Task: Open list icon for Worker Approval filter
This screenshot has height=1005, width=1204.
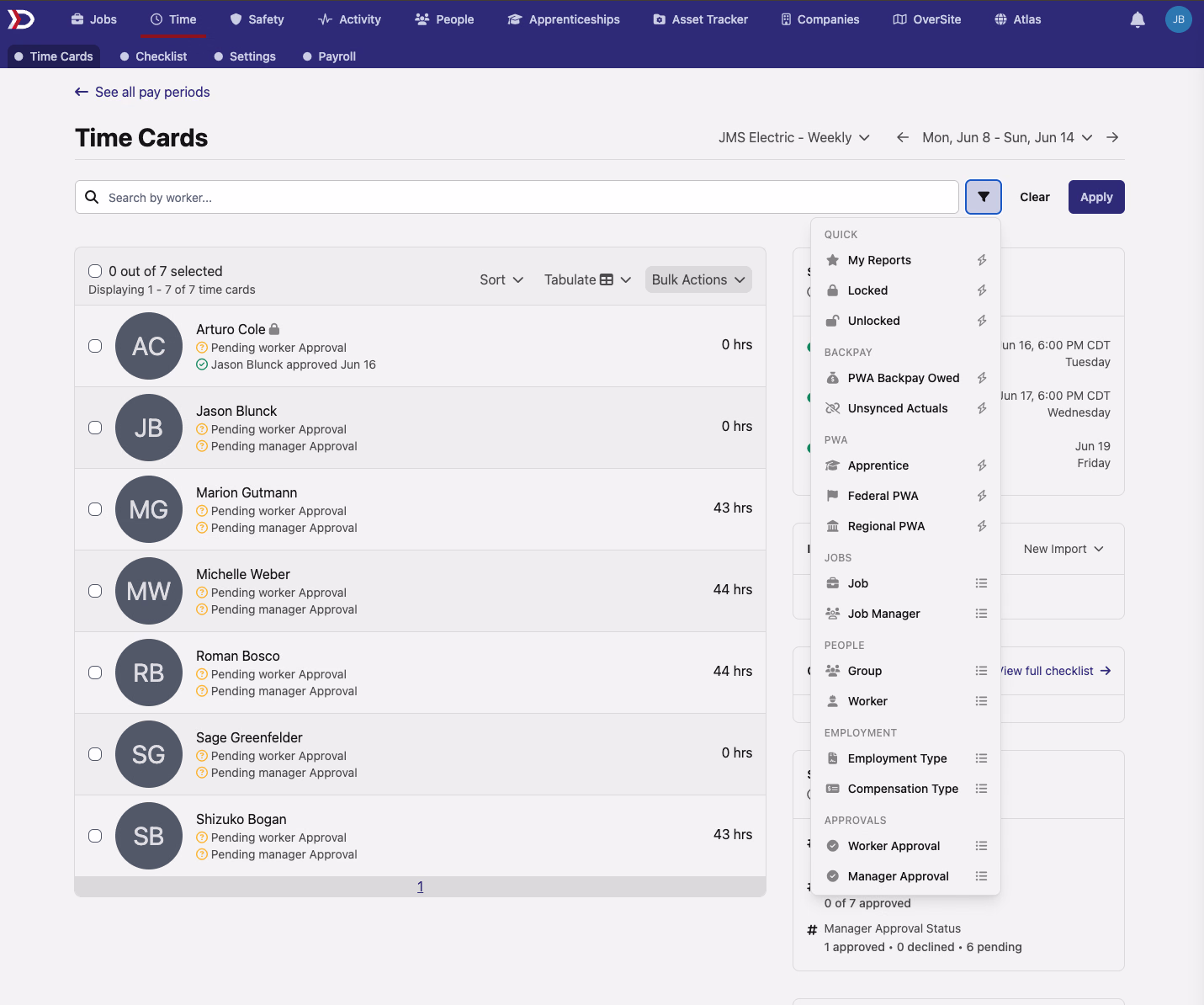Action: (x=981, y=846)
